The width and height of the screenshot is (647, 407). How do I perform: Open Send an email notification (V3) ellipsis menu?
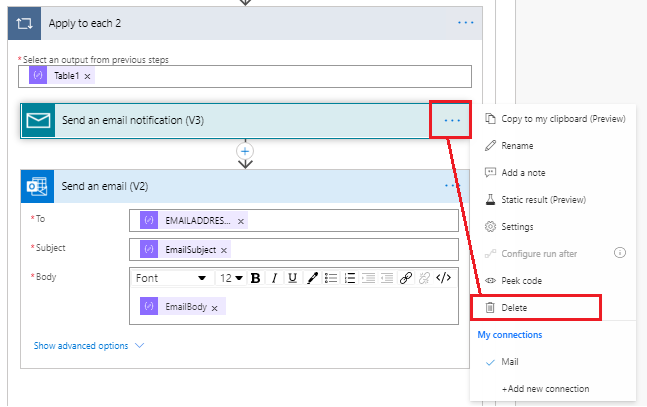[452, 120]
